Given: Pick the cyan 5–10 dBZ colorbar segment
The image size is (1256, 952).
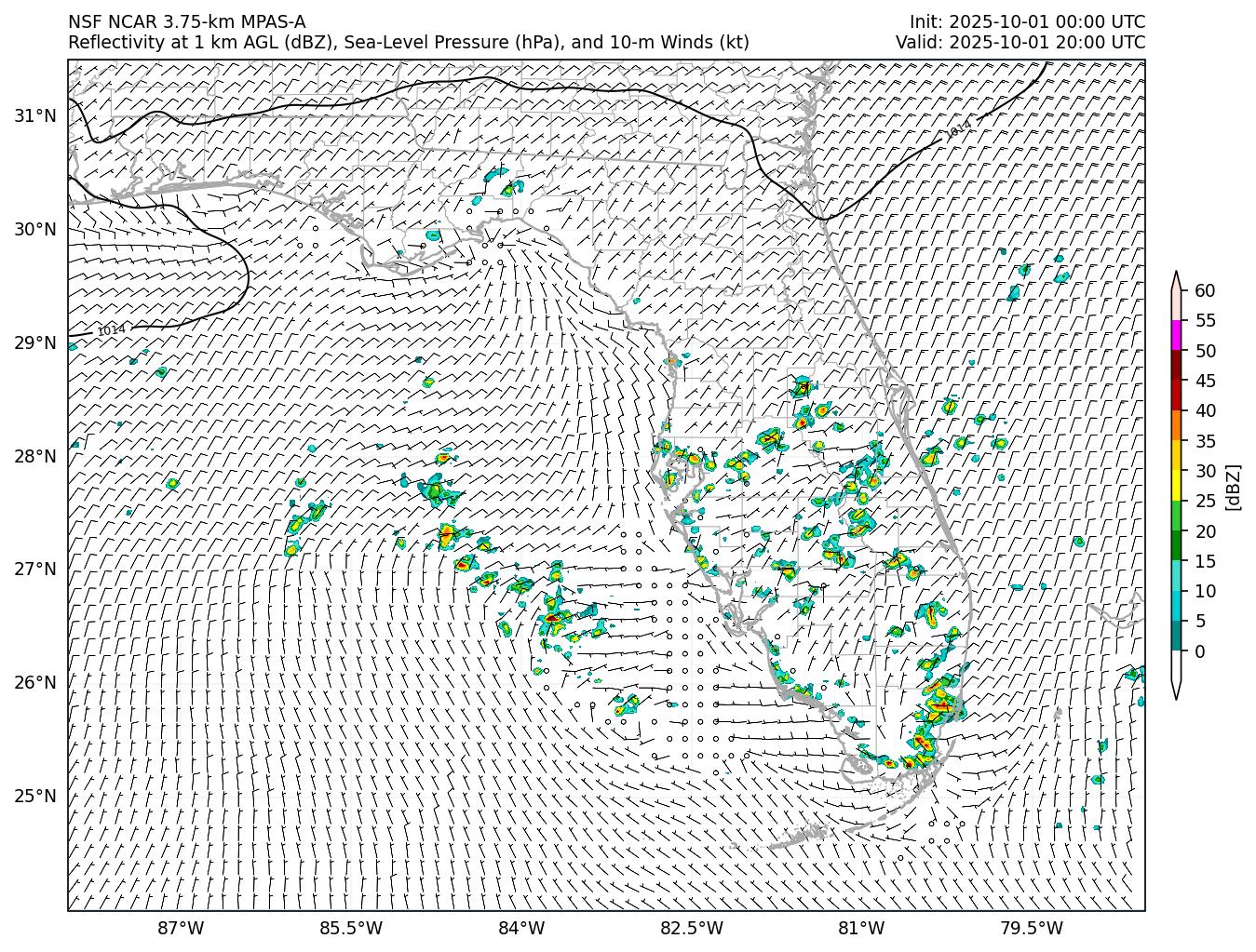Looking at the screenshot, I should coord(1176,606).
